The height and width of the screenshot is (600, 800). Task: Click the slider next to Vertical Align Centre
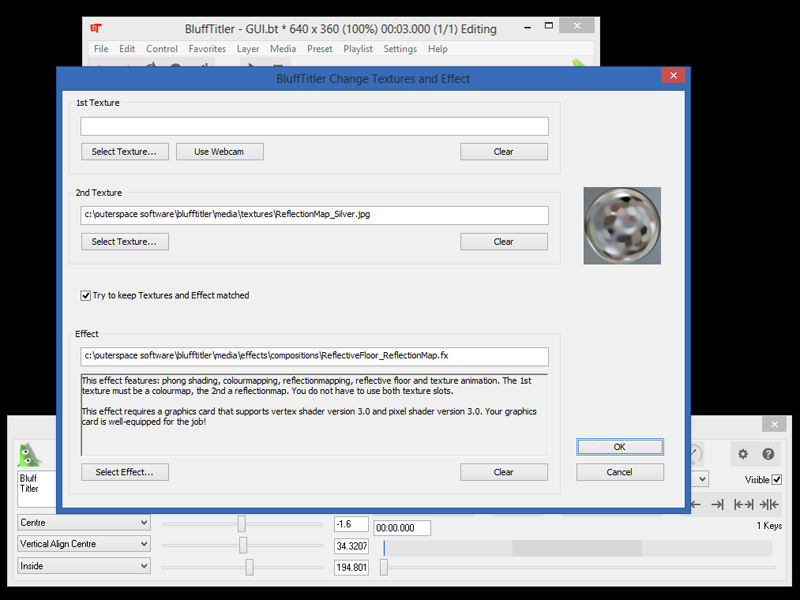(x=243, y=545)
